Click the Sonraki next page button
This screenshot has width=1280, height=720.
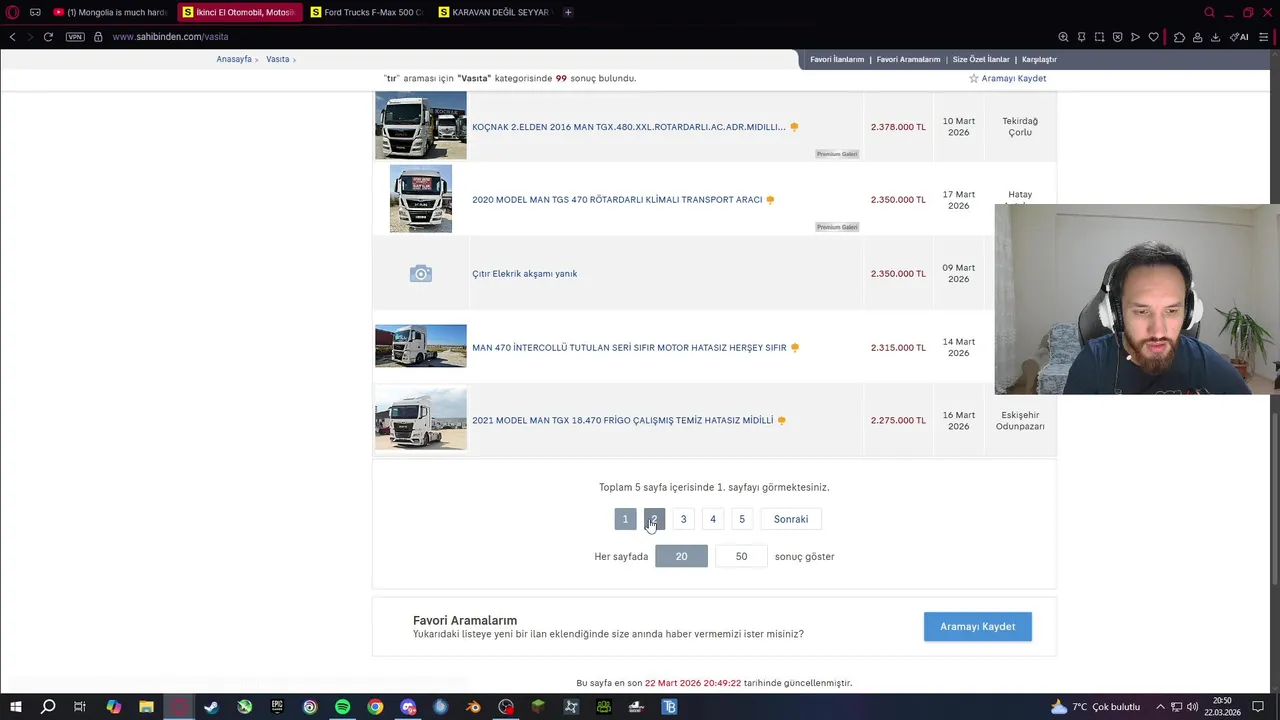point(790,519)
